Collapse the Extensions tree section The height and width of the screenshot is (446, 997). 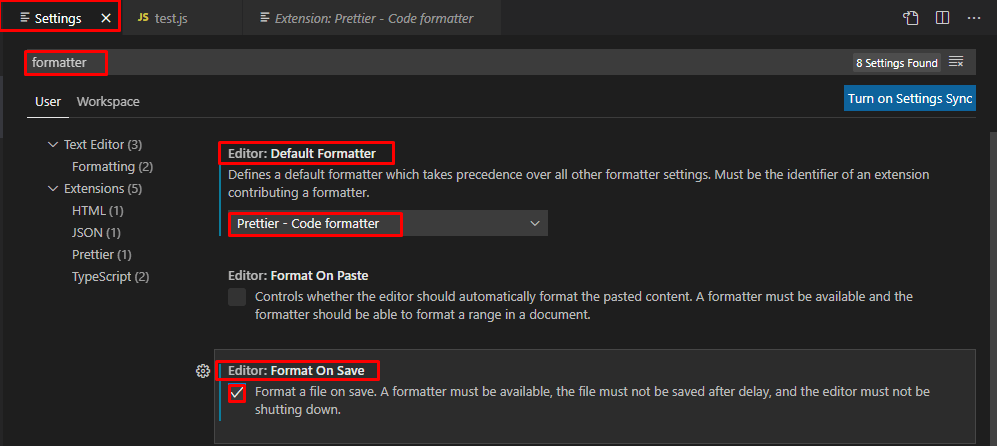point(52,189)
